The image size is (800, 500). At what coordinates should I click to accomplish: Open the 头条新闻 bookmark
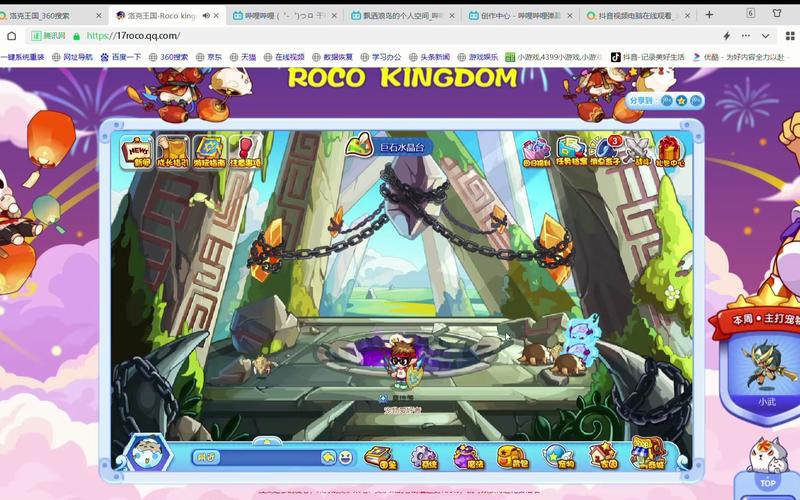430,57
